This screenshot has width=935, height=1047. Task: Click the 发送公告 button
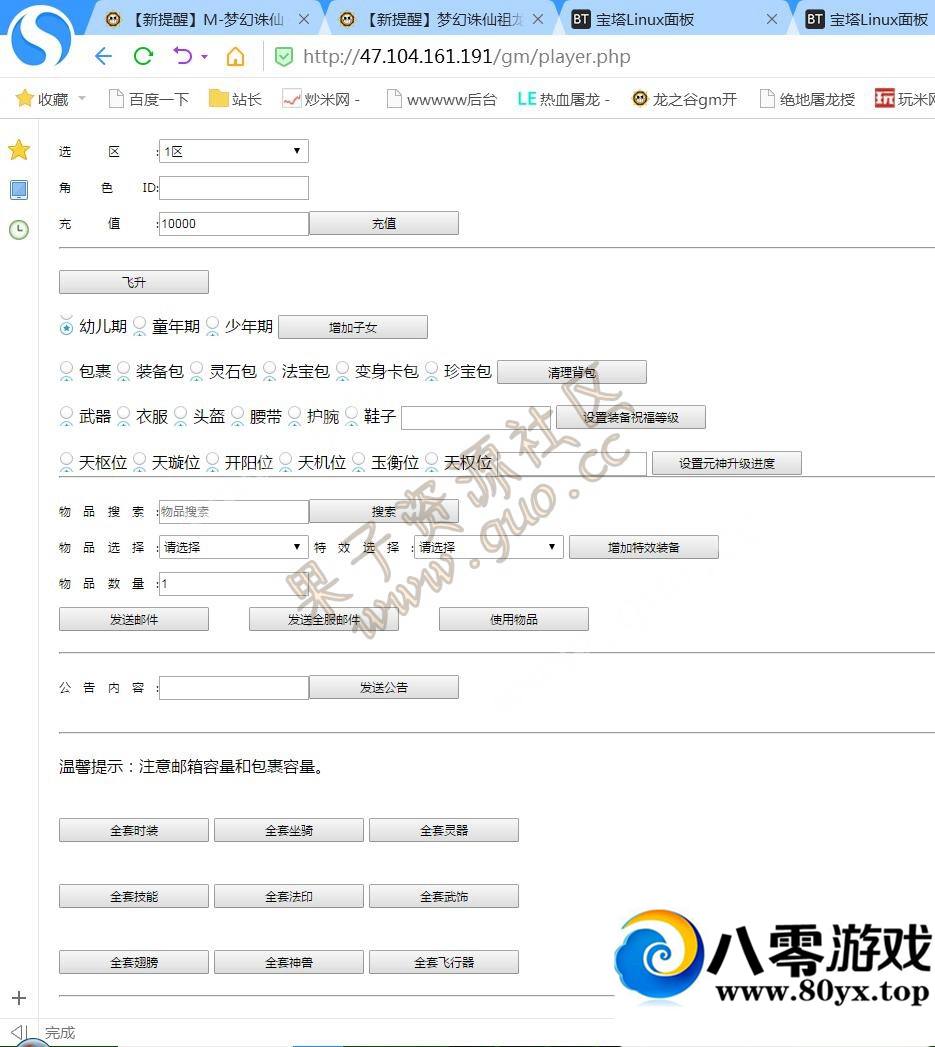(384, 687)
